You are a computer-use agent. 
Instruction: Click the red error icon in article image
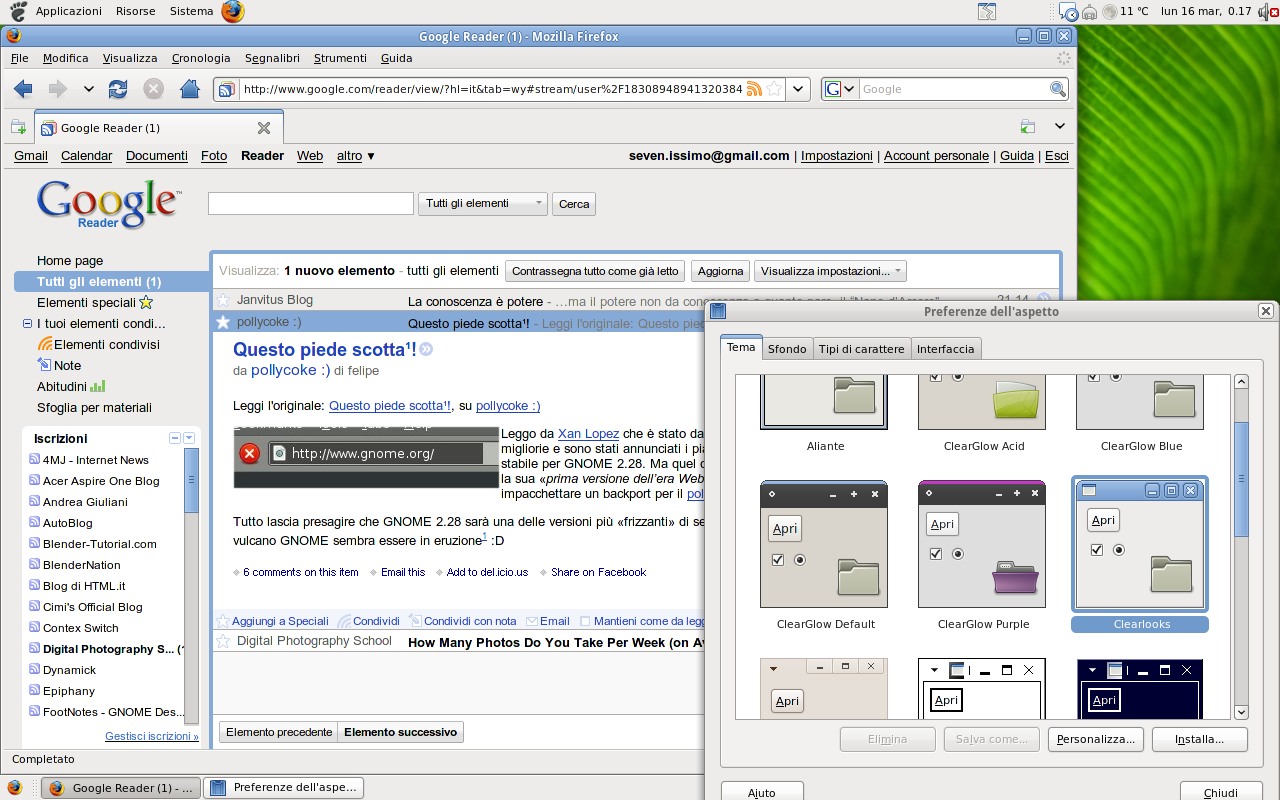point(250,453)
